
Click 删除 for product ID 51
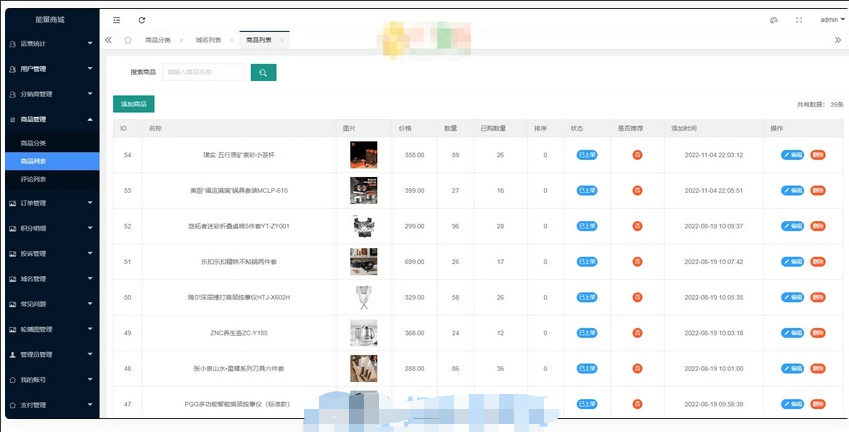818,262
